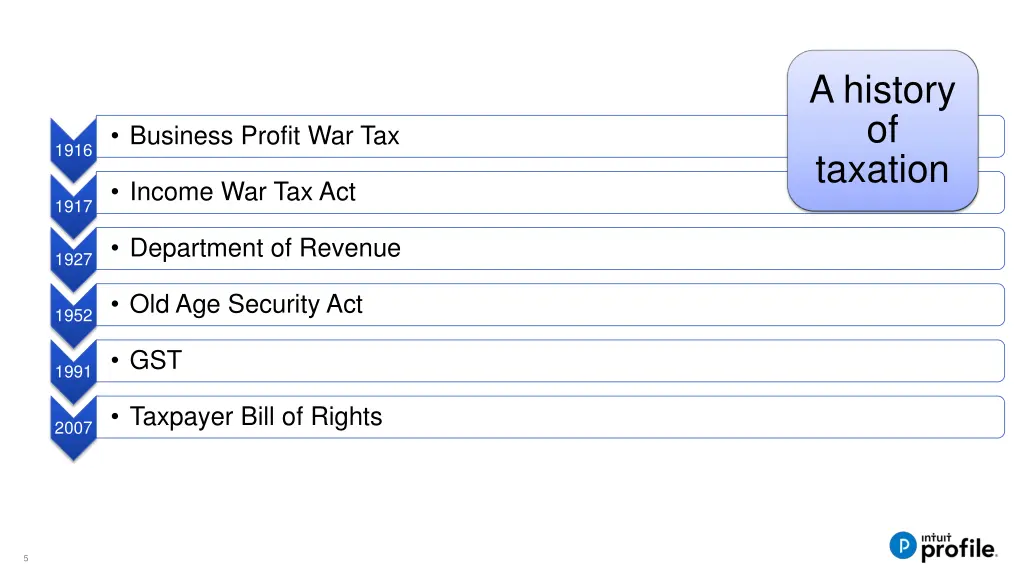Select the Old Age Security Act entry
Image resolution: width=1024 pixels, height=576 pixels.
(246, 304)
